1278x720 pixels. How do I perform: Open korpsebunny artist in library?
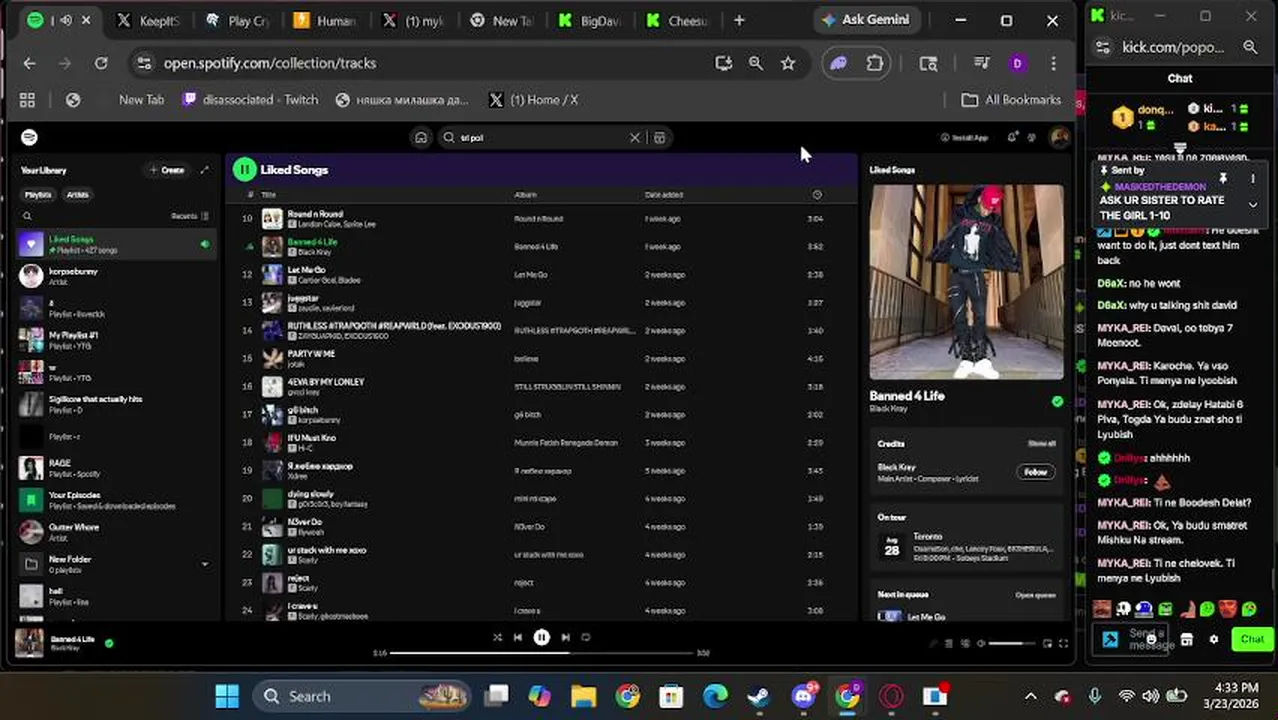117,276
